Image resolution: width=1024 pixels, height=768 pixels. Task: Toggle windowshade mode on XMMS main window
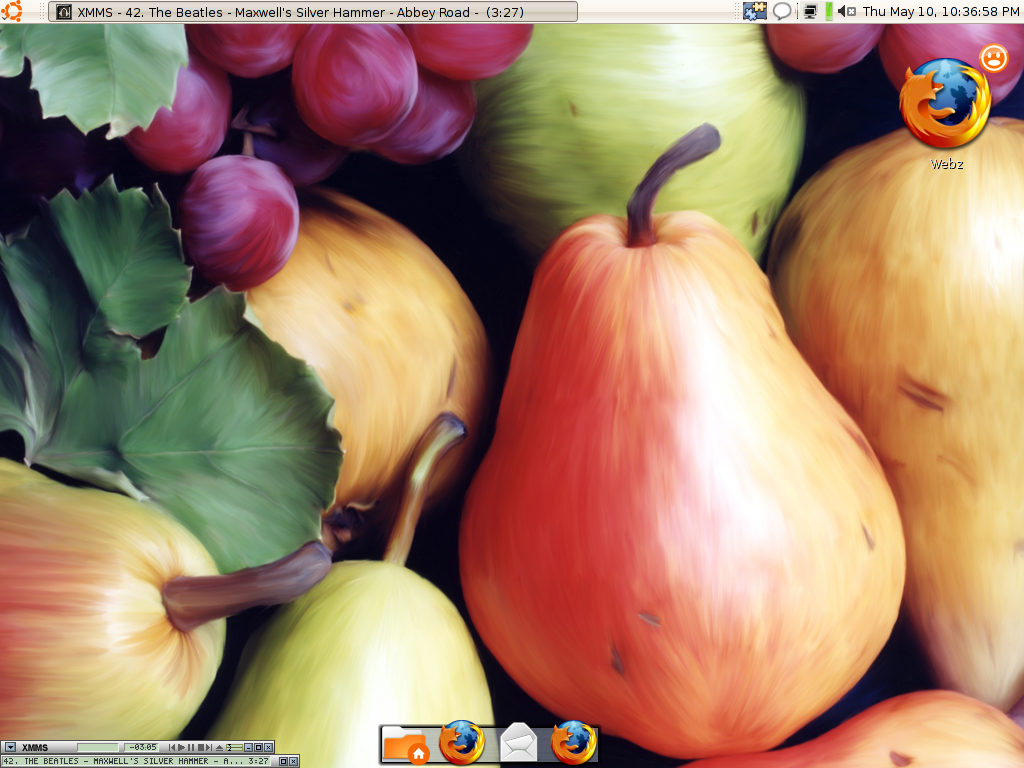click(258, 747)
